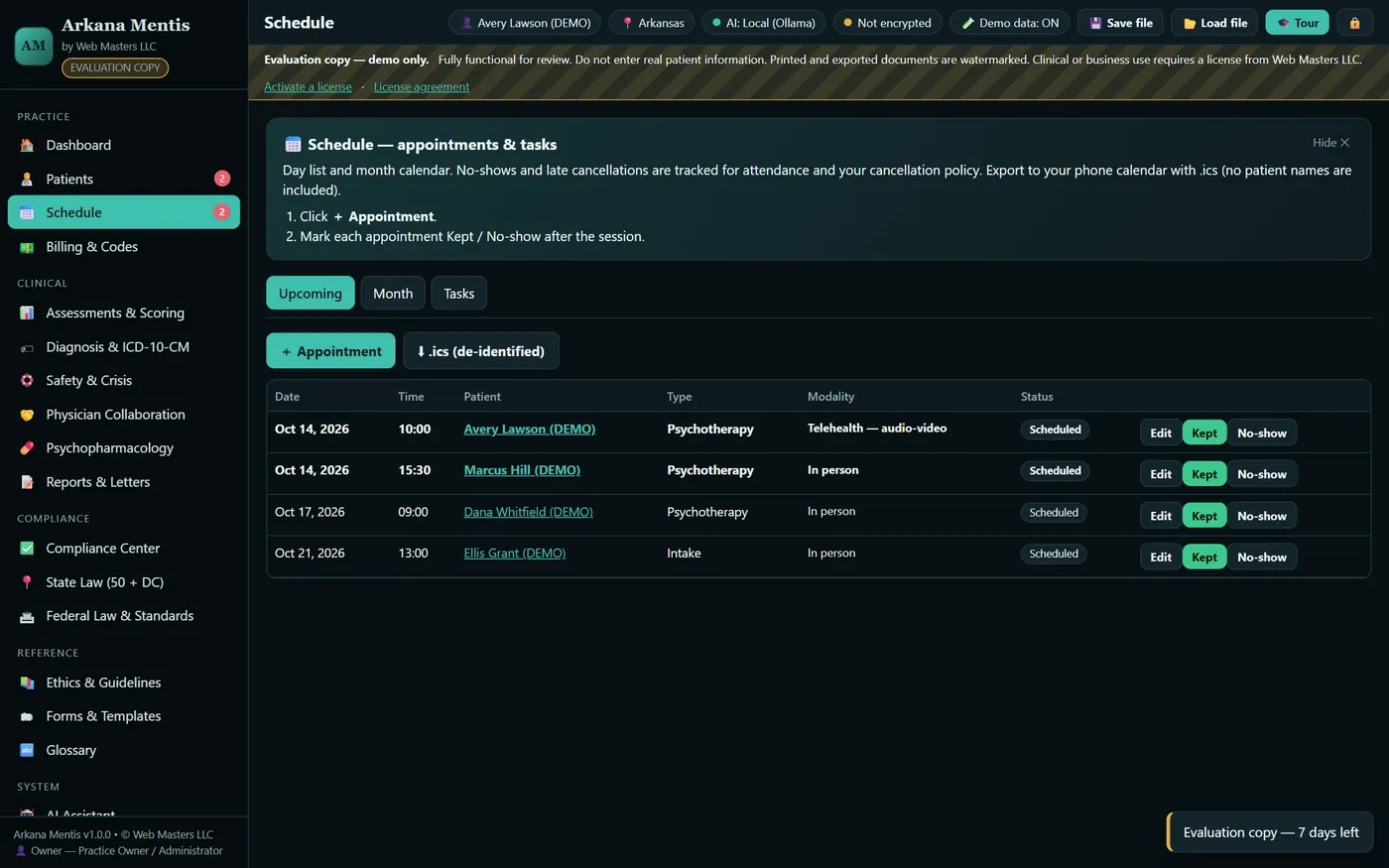Hide the Schedule help panel
The image size is (1389, 868).
[x=1331, y=143]
